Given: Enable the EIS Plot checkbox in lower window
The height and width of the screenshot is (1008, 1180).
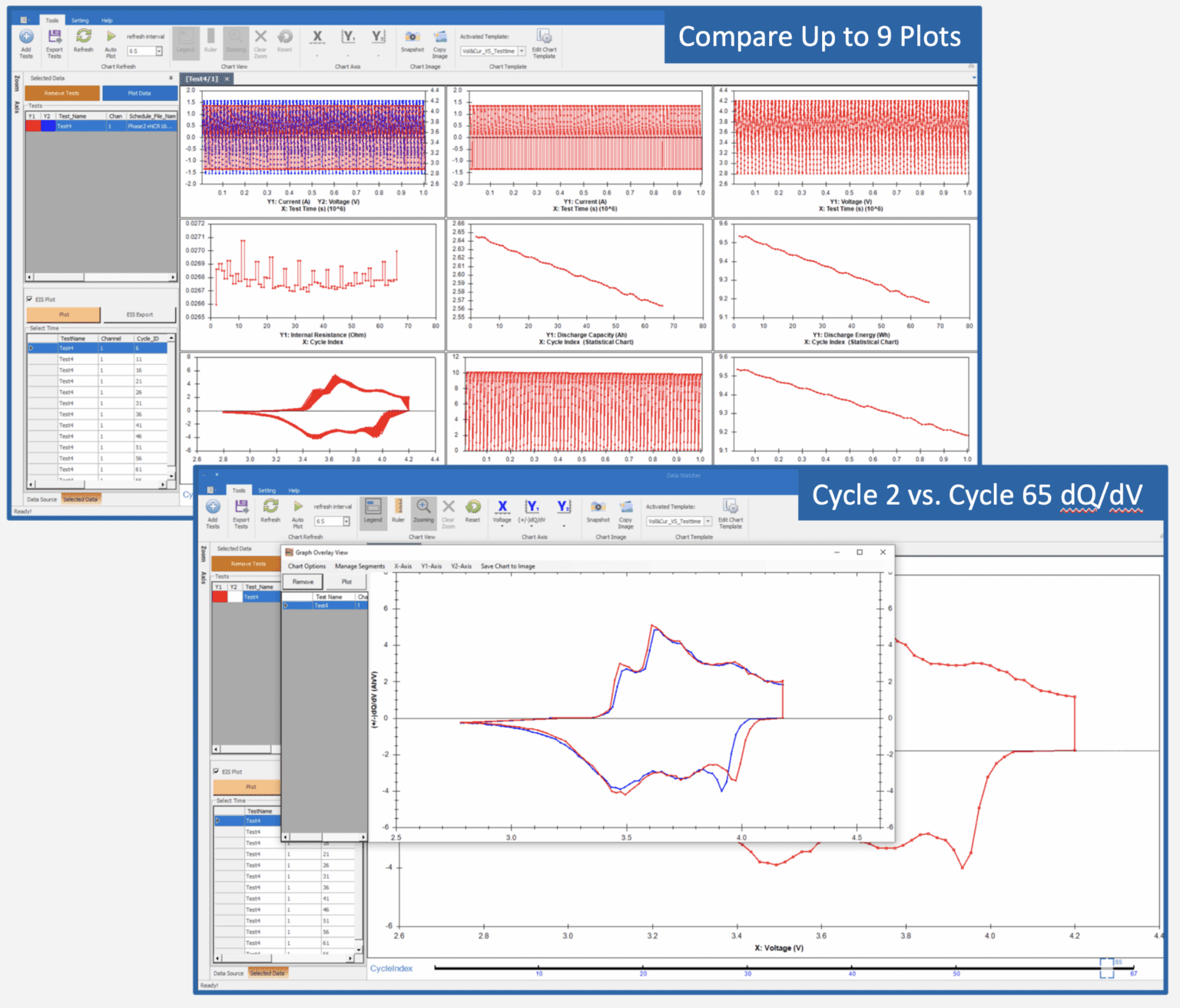Looking at the screenshot, I should pyautogui.click(x=217, y=771).
